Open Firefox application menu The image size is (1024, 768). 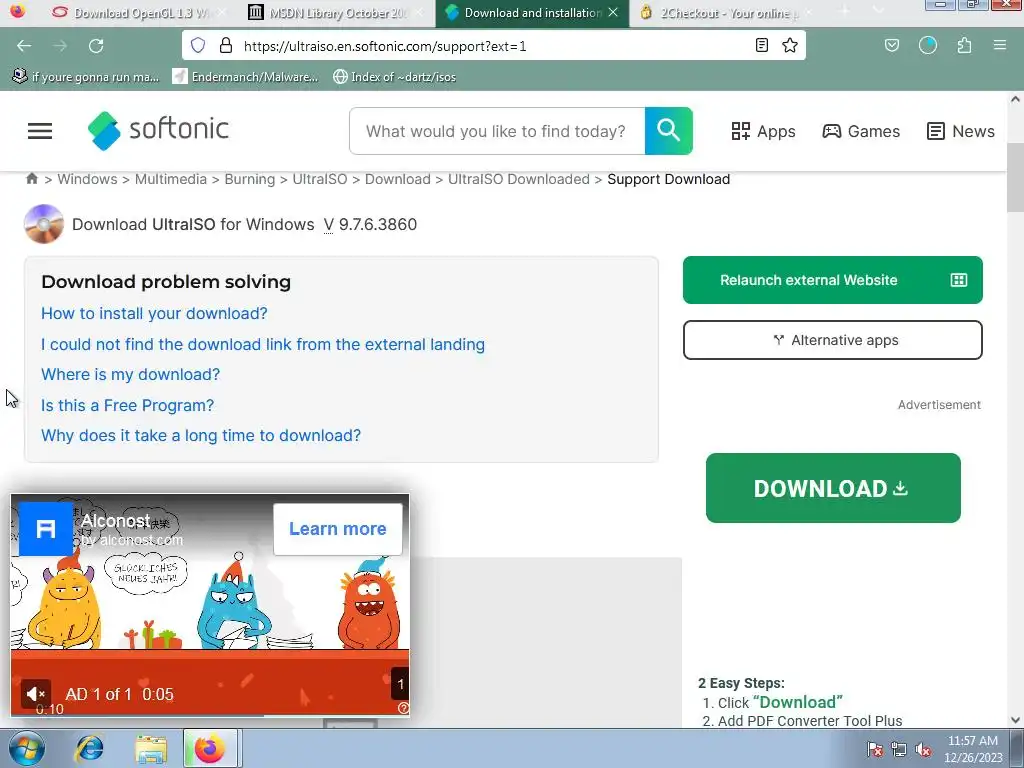point(999,46)
